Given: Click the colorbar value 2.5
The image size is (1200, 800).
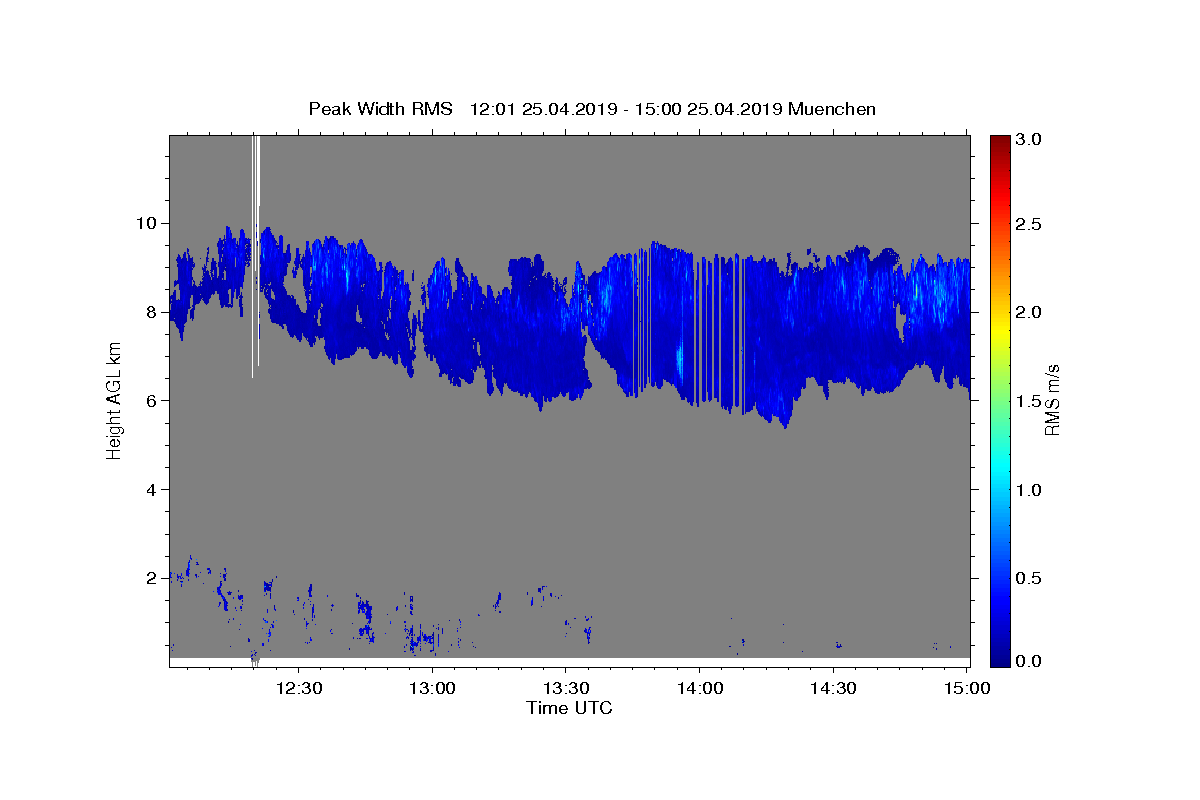Looking at the screenshot, I should (1030, 225).
